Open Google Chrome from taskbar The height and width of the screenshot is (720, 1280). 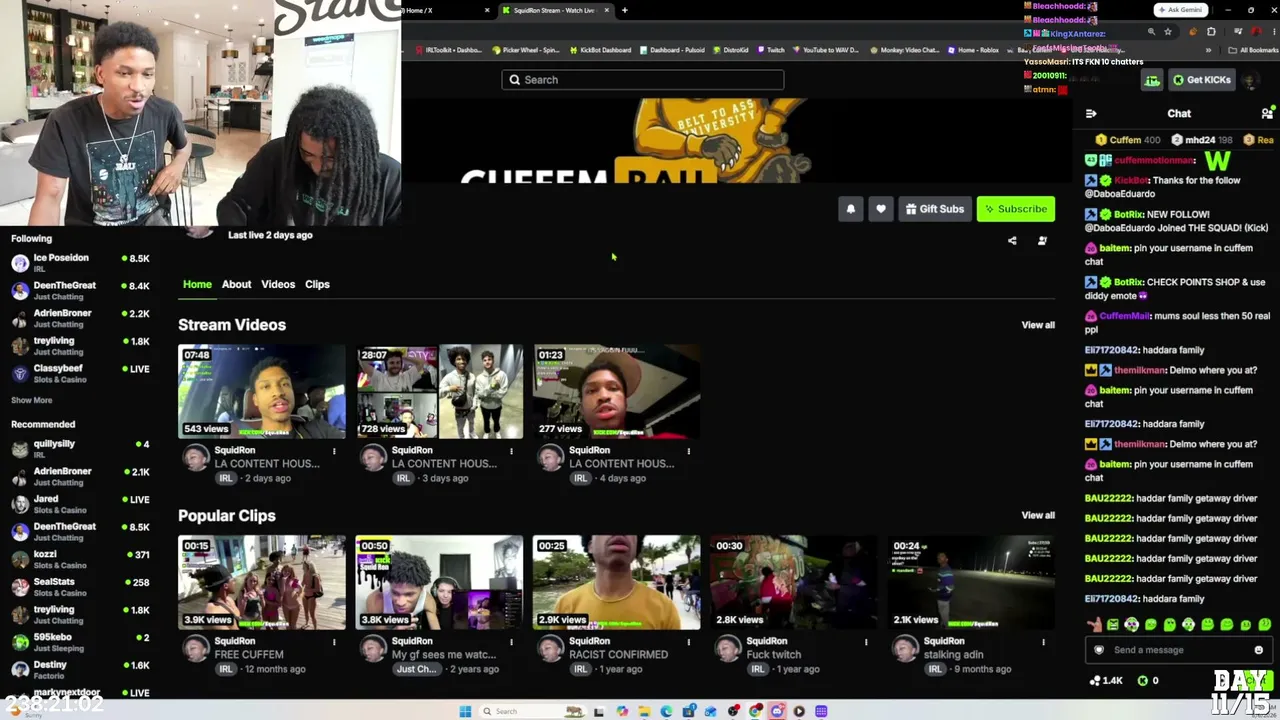click(x=755, y=711)
